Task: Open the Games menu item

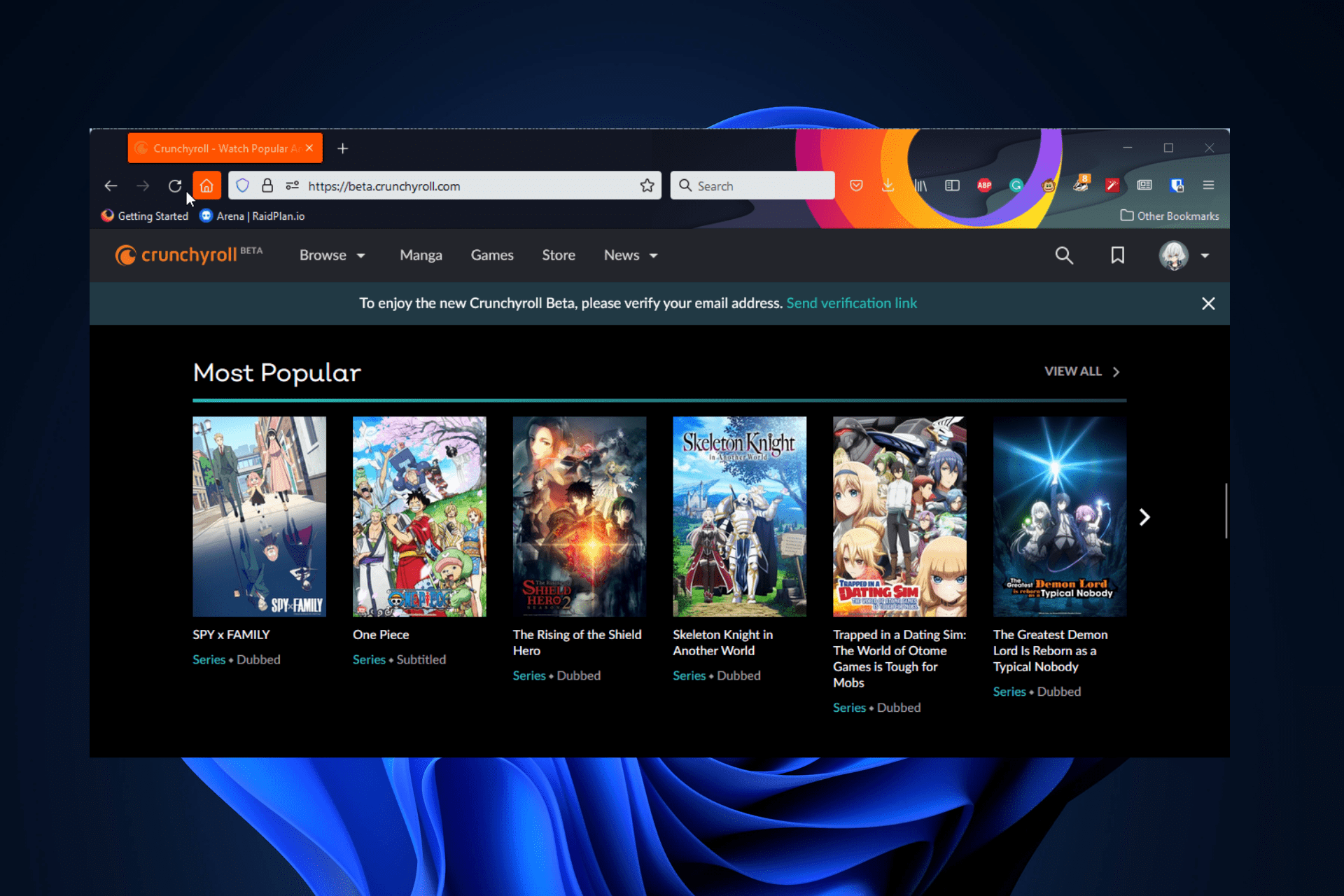Action: (492, 255)
